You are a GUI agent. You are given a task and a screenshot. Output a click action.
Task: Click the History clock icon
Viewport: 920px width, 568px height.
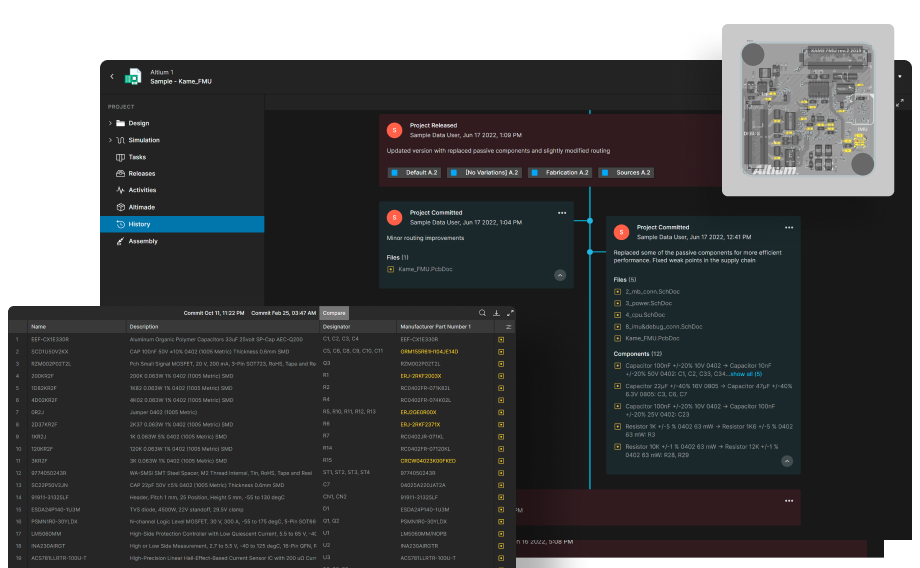(120, 224)
